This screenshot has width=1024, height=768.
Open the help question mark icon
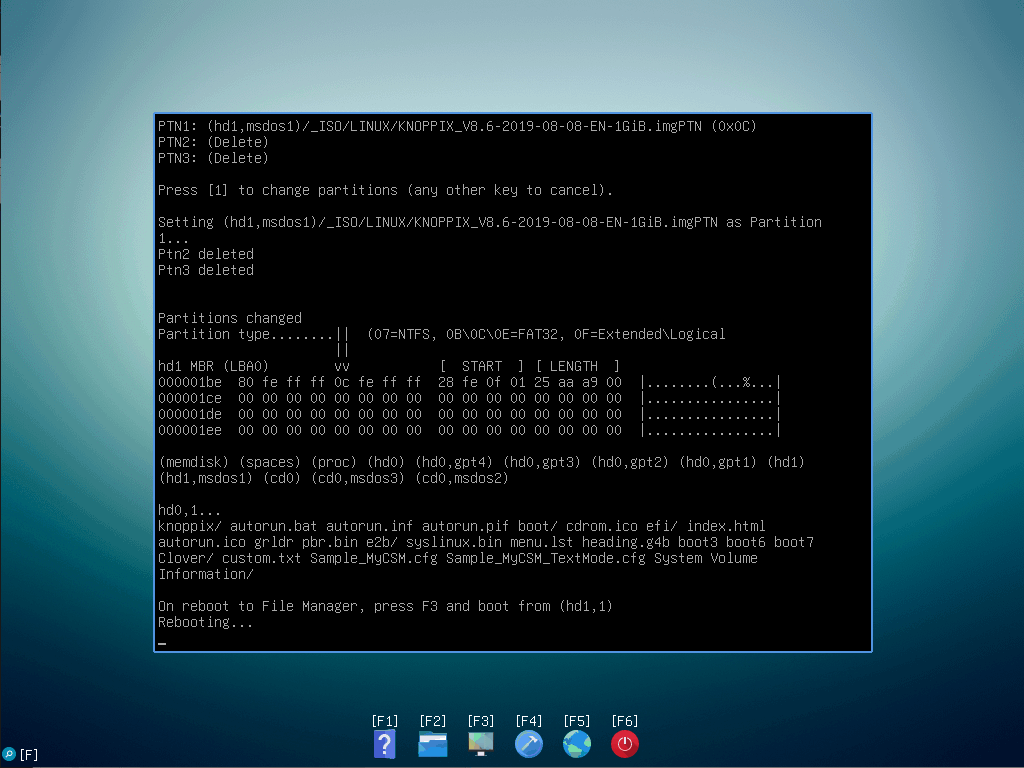(x=385, y=744)
